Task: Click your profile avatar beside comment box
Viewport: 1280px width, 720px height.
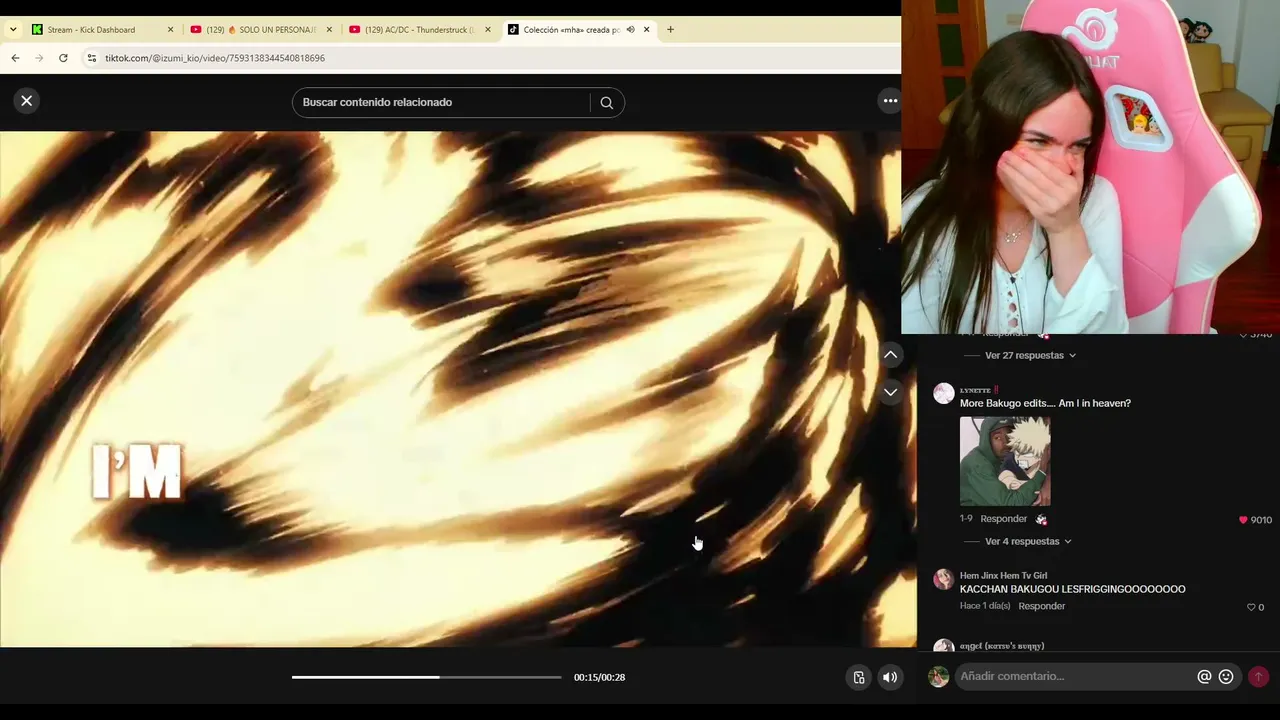Action: (x=938, y=677)
